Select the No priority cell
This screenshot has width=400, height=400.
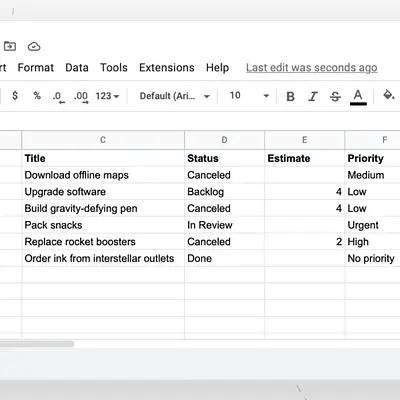click(x=372, y=258)
